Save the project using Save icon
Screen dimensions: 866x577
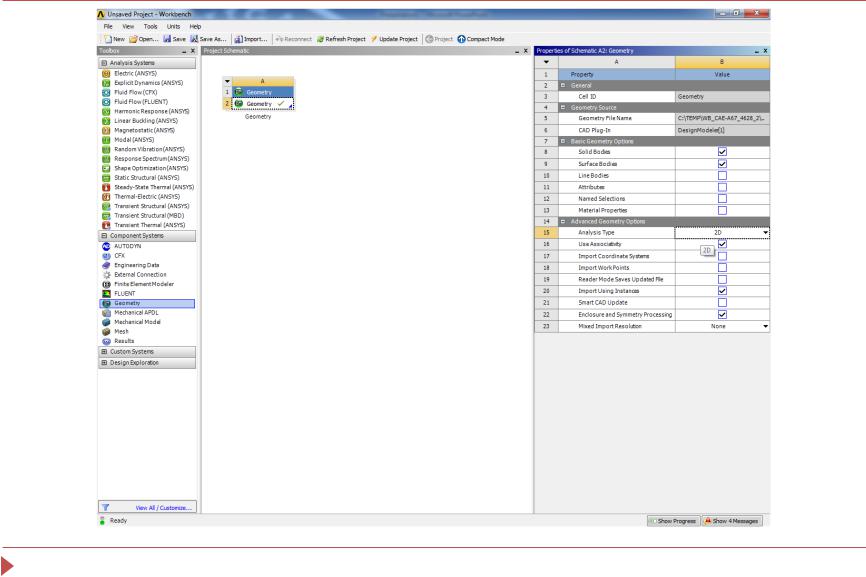coord(175,39)
